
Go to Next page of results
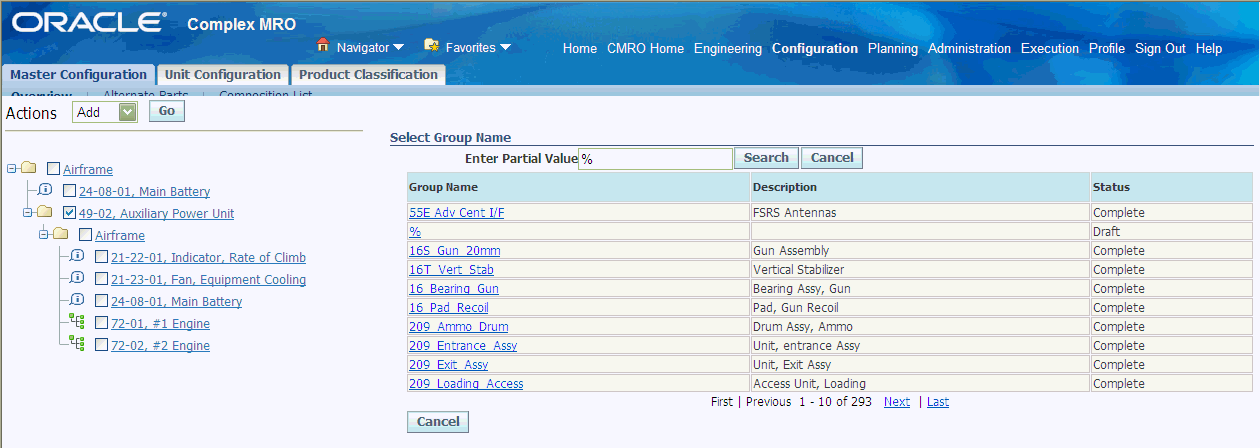point(897,402)
